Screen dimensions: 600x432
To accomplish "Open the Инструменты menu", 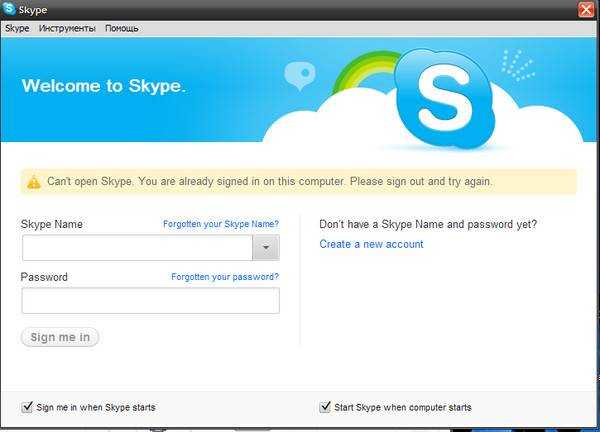I will 67,28.
